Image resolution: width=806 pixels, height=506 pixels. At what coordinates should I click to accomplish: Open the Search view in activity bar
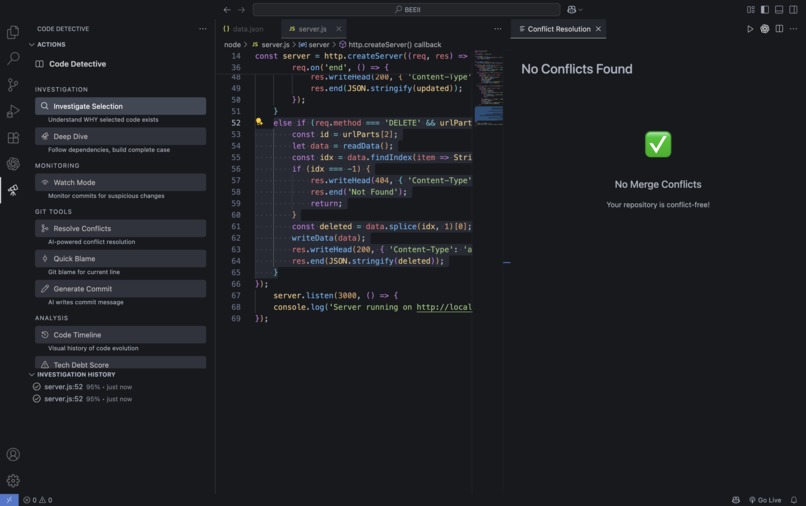point(13,58)
